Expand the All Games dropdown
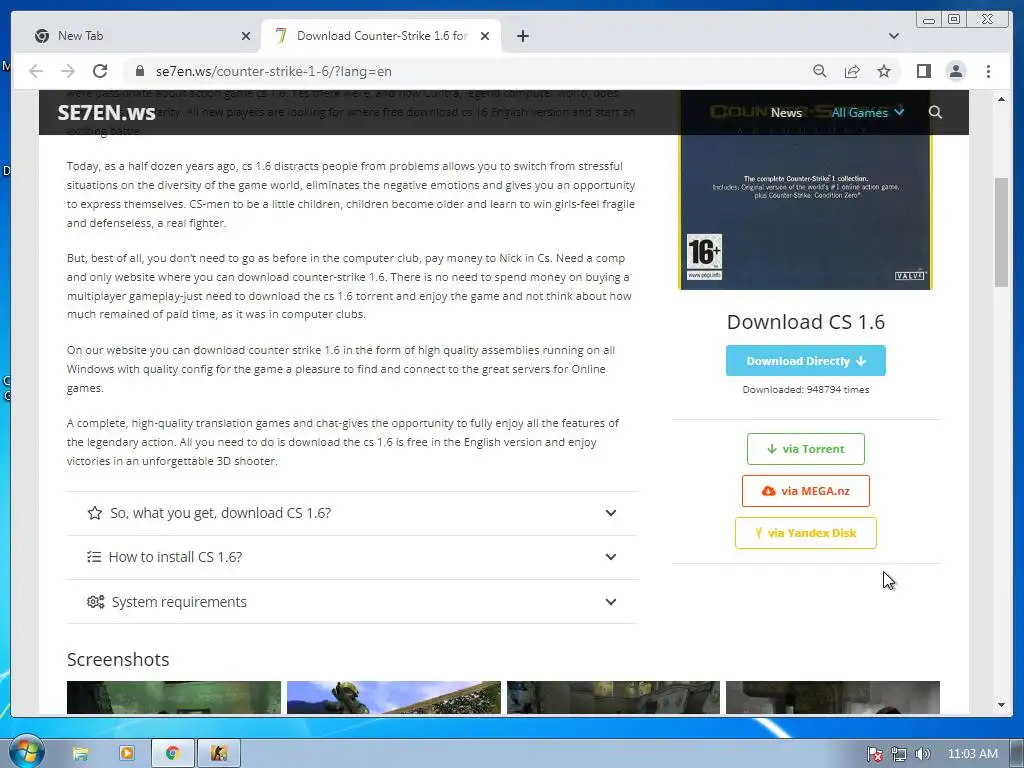The image size is (1024, 768). [x=867, y=112]
